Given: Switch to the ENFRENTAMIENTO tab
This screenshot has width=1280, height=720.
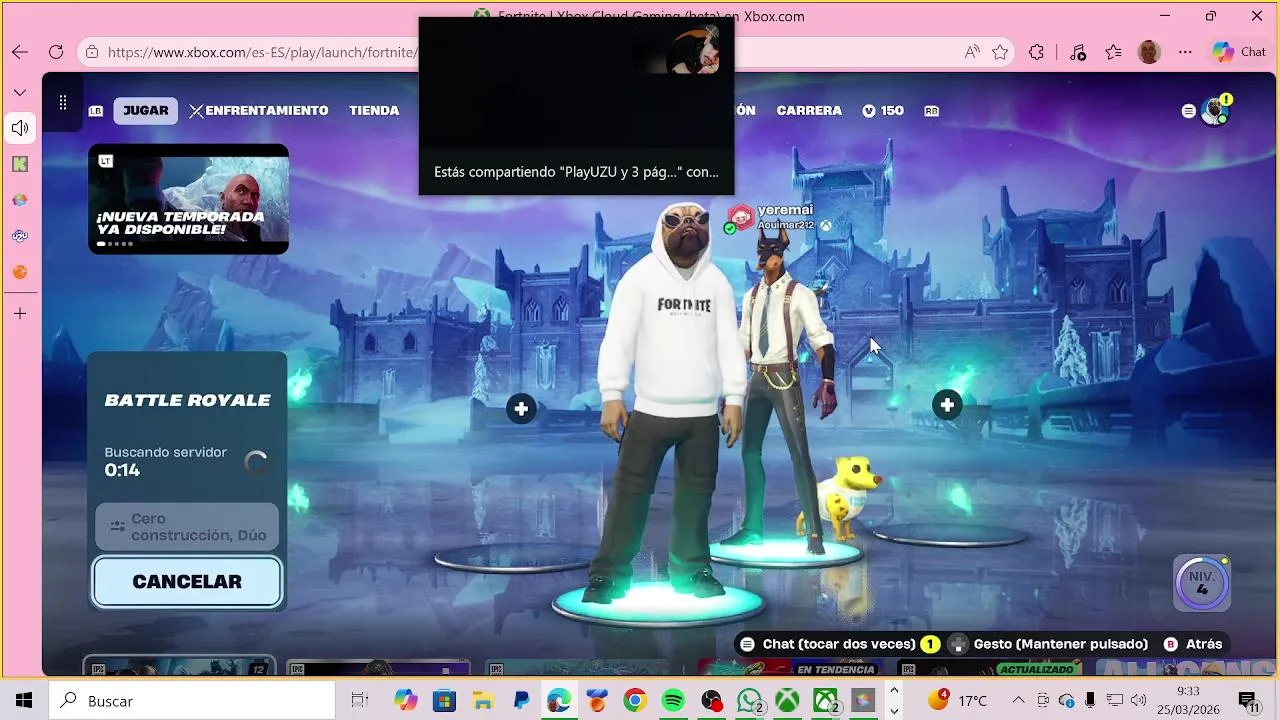Looking at the screenshot, I should [259, 111].
